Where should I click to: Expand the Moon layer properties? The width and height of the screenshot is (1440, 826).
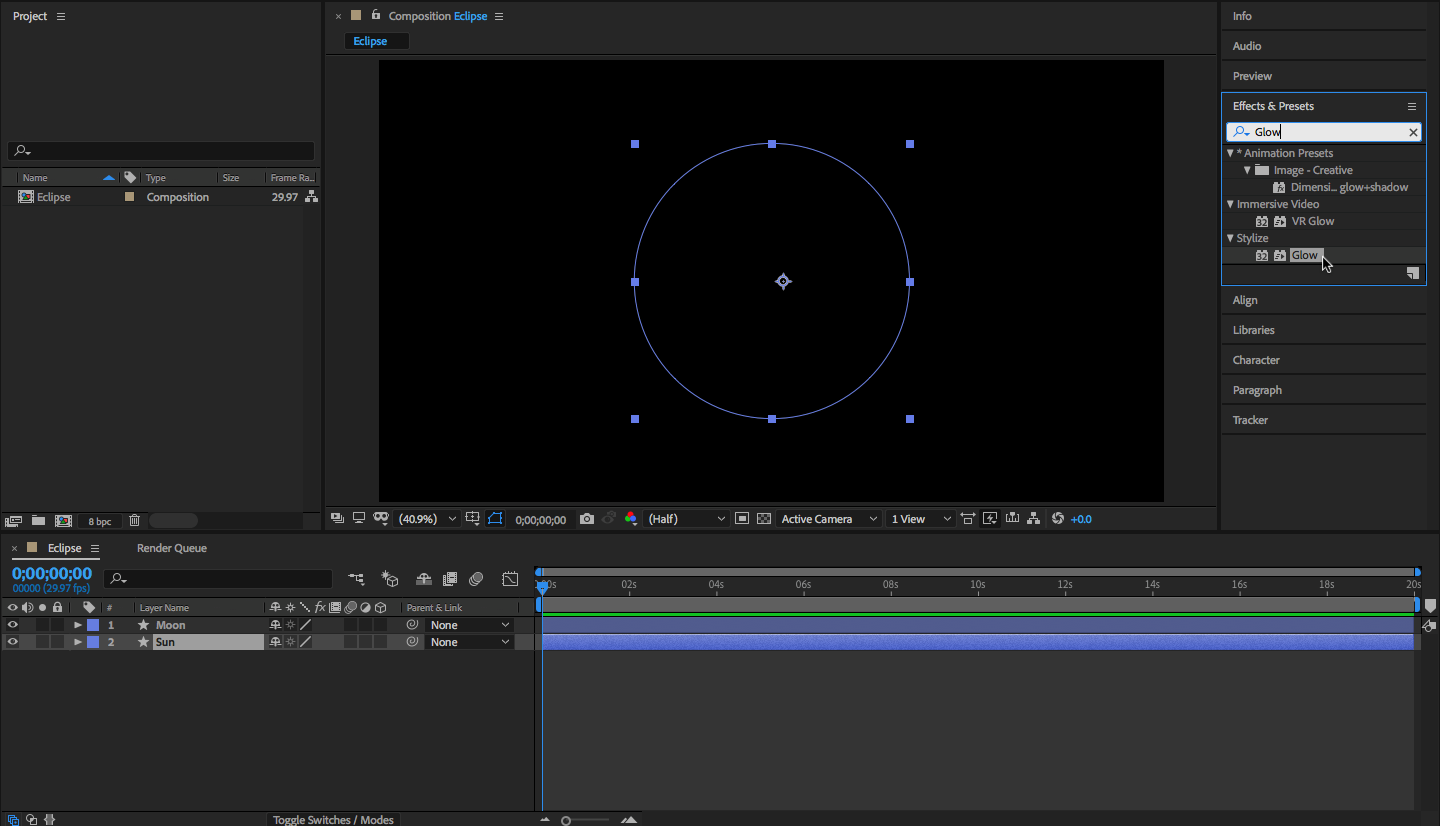[x=78, y=625]
